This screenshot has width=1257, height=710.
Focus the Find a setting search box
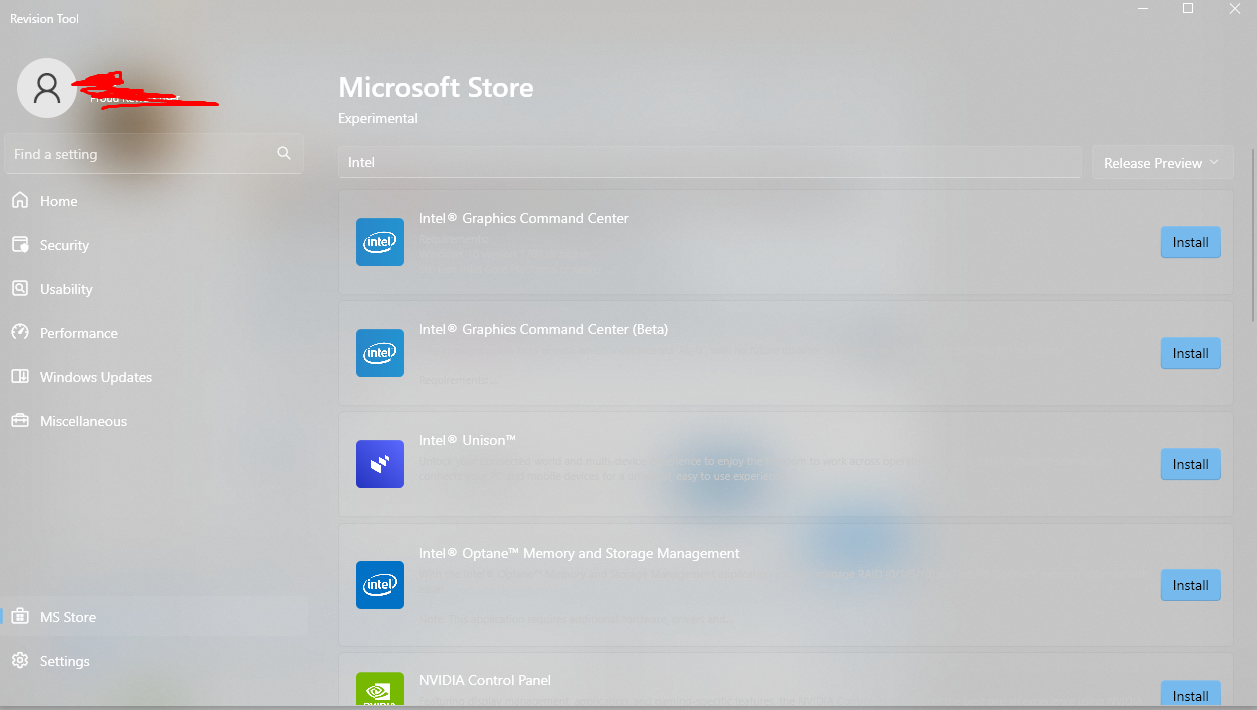pos(154,154)
